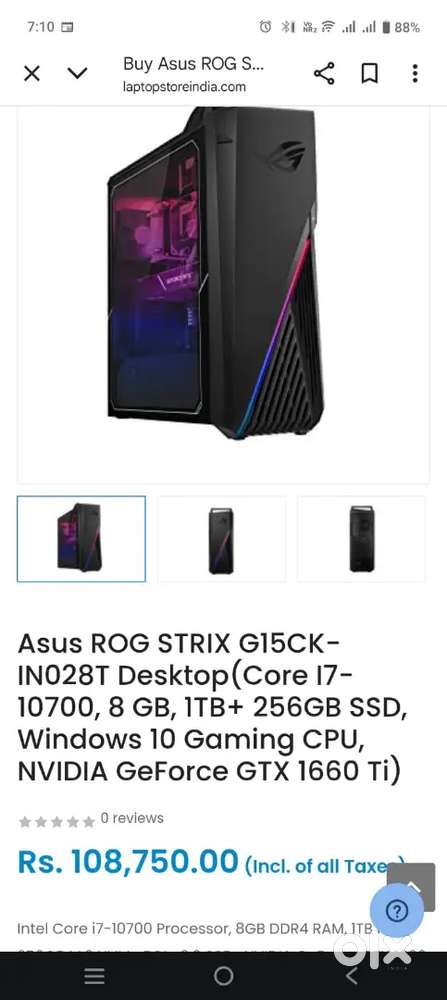Tap the 'Buy Asus ROG S...' page title
Image resolution: width=447 pixels, height=1000 pixels.
click(193, 64)
